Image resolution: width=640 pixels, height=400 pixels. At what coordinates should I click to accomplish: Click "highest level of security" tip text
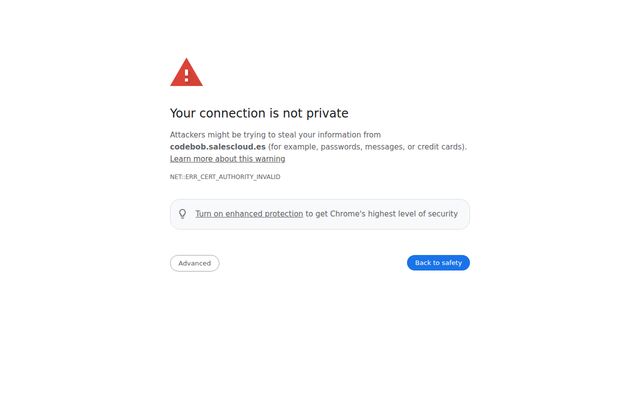pyautogui.click(x=414, y=214)
